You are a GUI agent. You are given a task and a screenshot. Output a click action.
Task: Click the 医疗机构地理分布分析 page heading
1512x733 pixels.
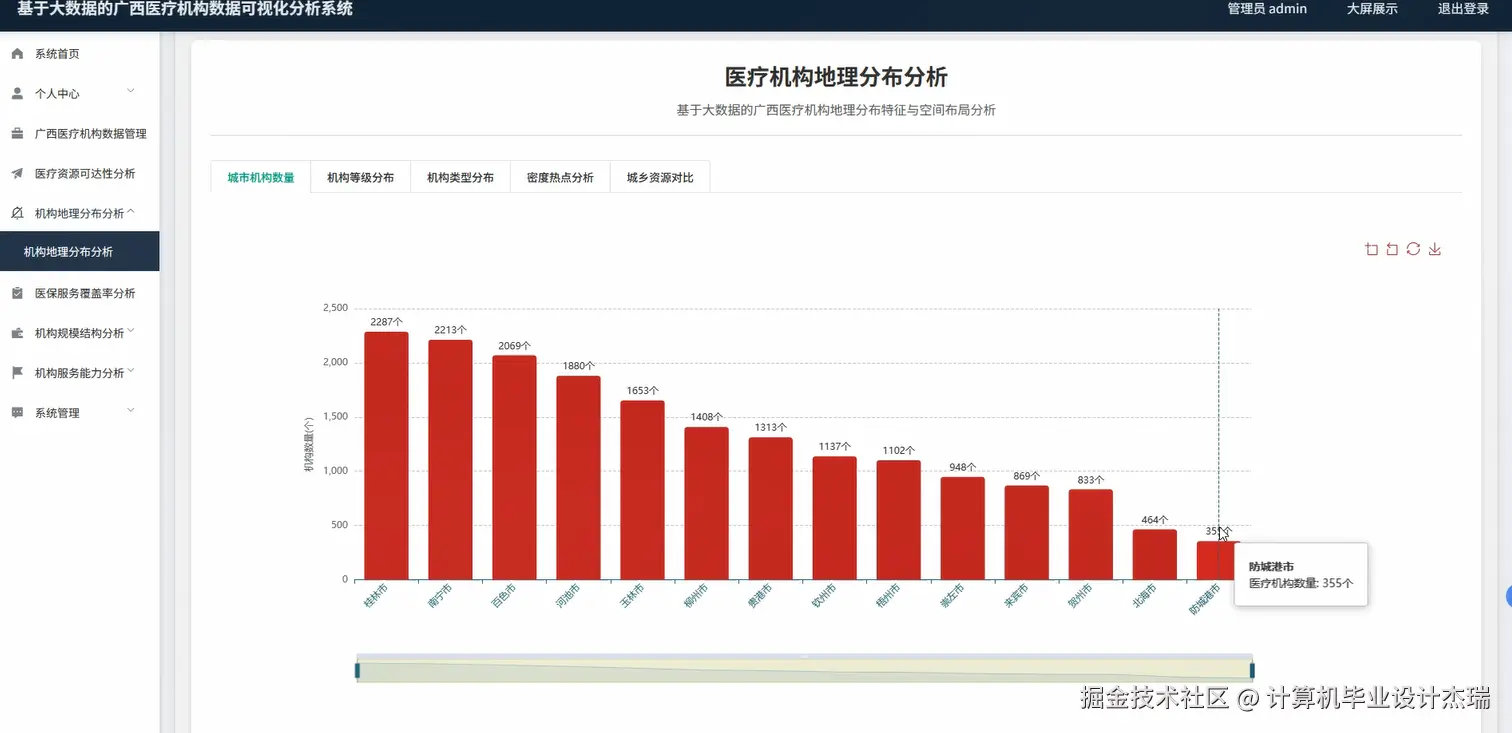coord(836,77)
